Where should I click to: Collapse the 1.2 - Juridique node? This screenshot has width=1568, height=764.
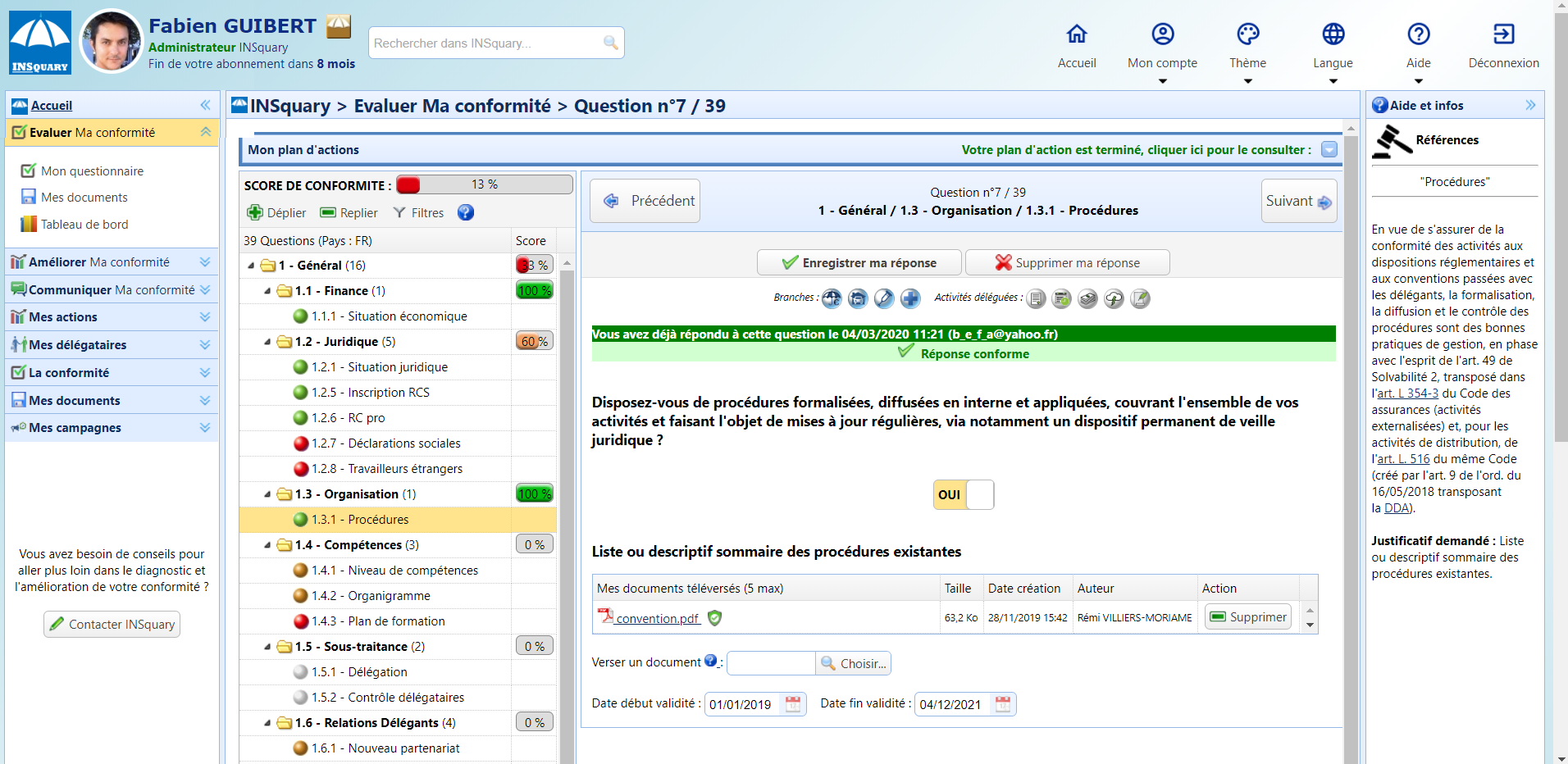pos(267,342)
